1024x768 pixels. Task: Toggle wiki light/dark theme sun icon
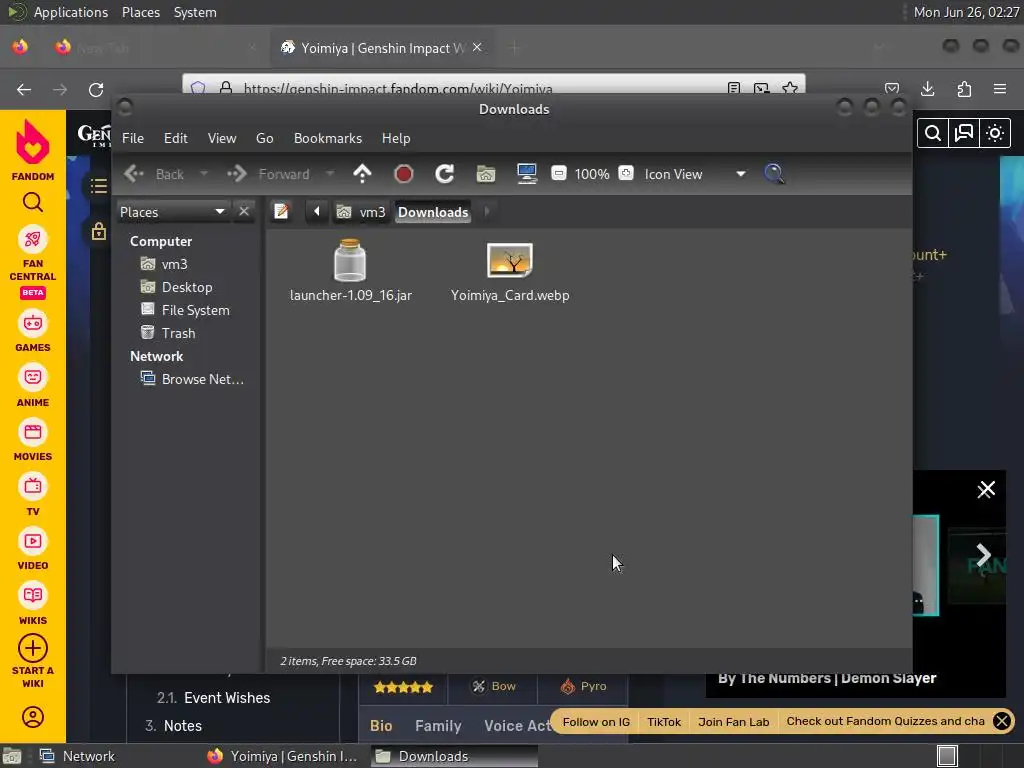pyautogui.click(x=995, y=133)
